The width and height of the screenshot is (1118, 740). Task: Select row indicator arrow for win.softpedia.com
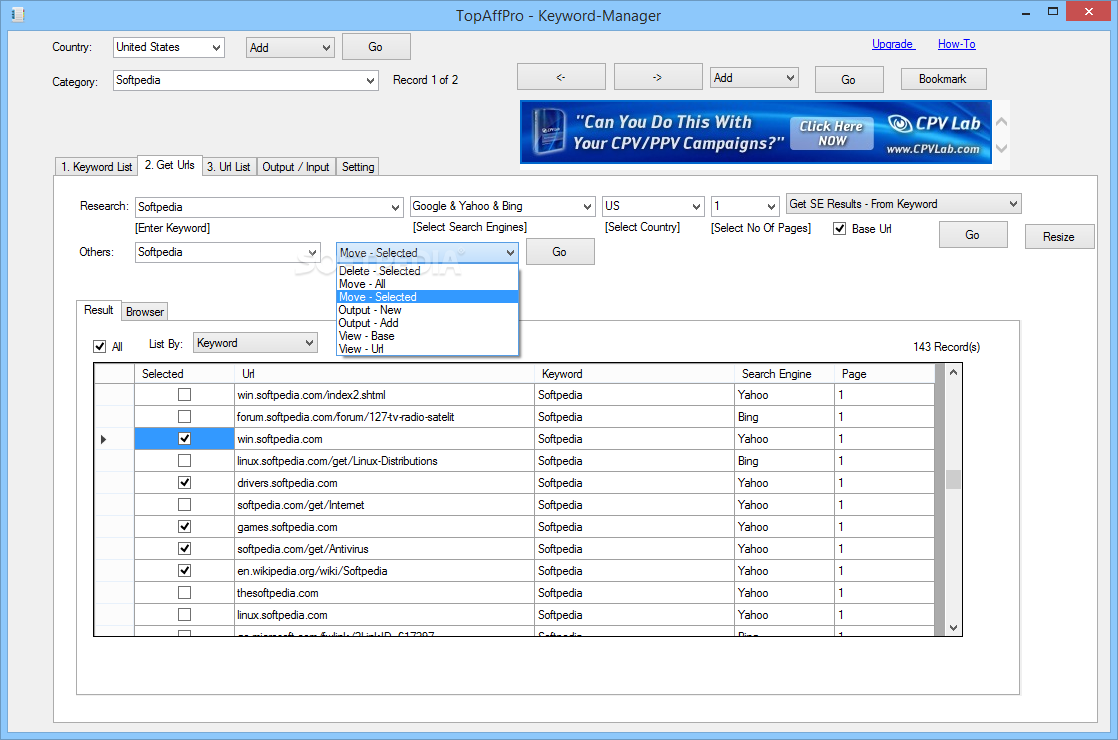tap(104, 439)
